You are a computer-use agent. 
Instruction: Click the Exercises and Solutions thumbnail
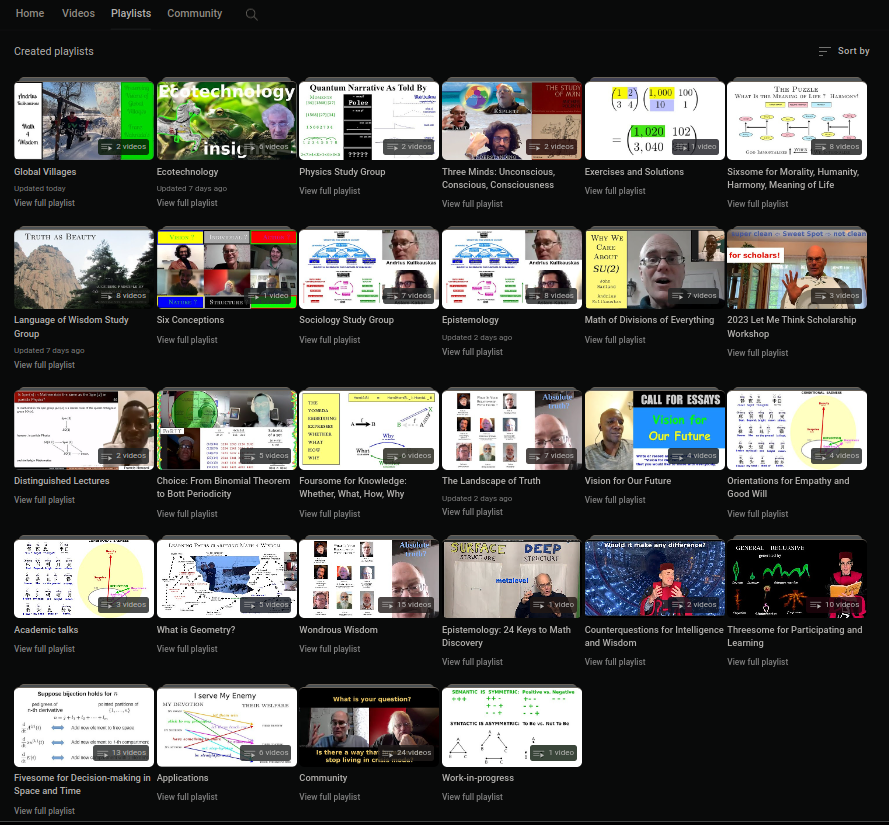(x=655, y=121)
